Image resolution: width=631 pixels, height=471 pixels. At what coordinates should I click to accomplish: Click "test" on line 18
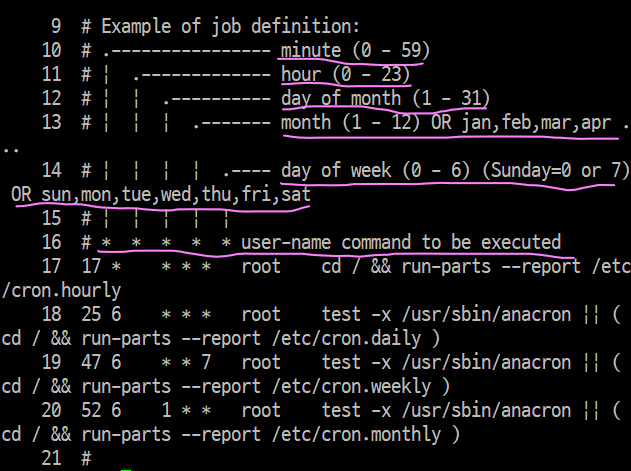click(x=341, y=314)
